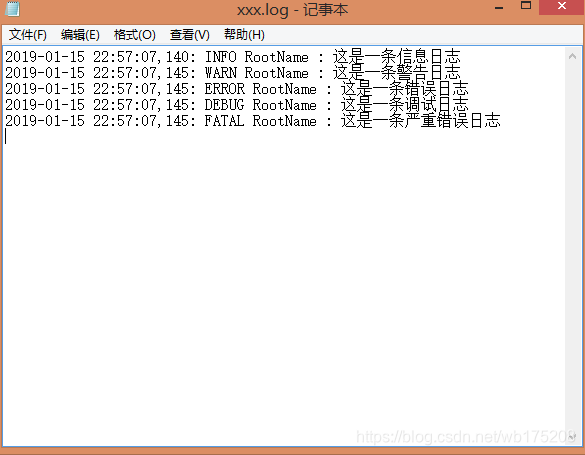This screenshot has height=455, width=585.
Task: Close the xxx.log Notepad window
Action: click(561, 7)
